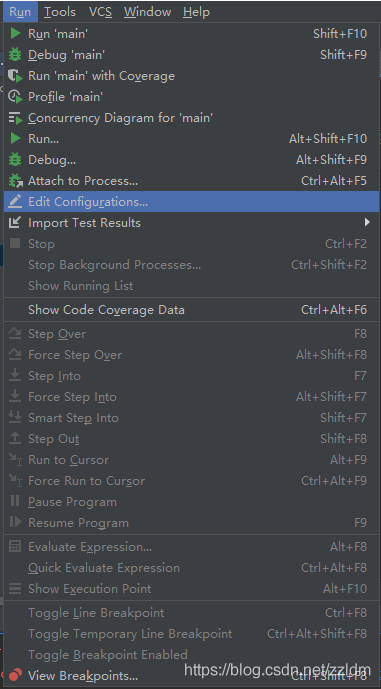The height and width of the screenshot is (689, 381).
Task: Click the Import Test Results icon
Action: 15,222
